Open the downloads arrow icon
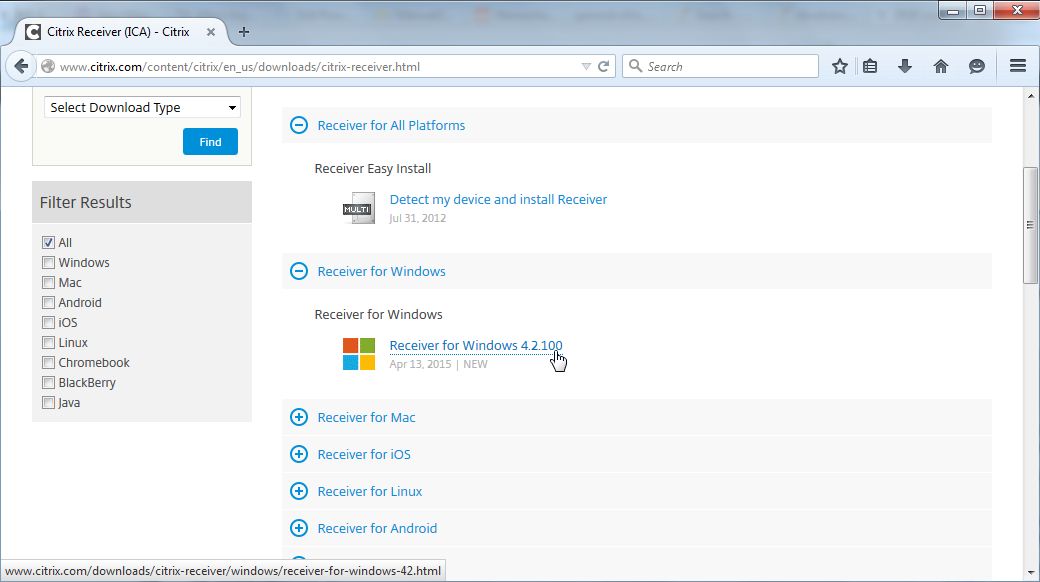This screenshot has height=582, width=1040. click(x=905, y=67)
